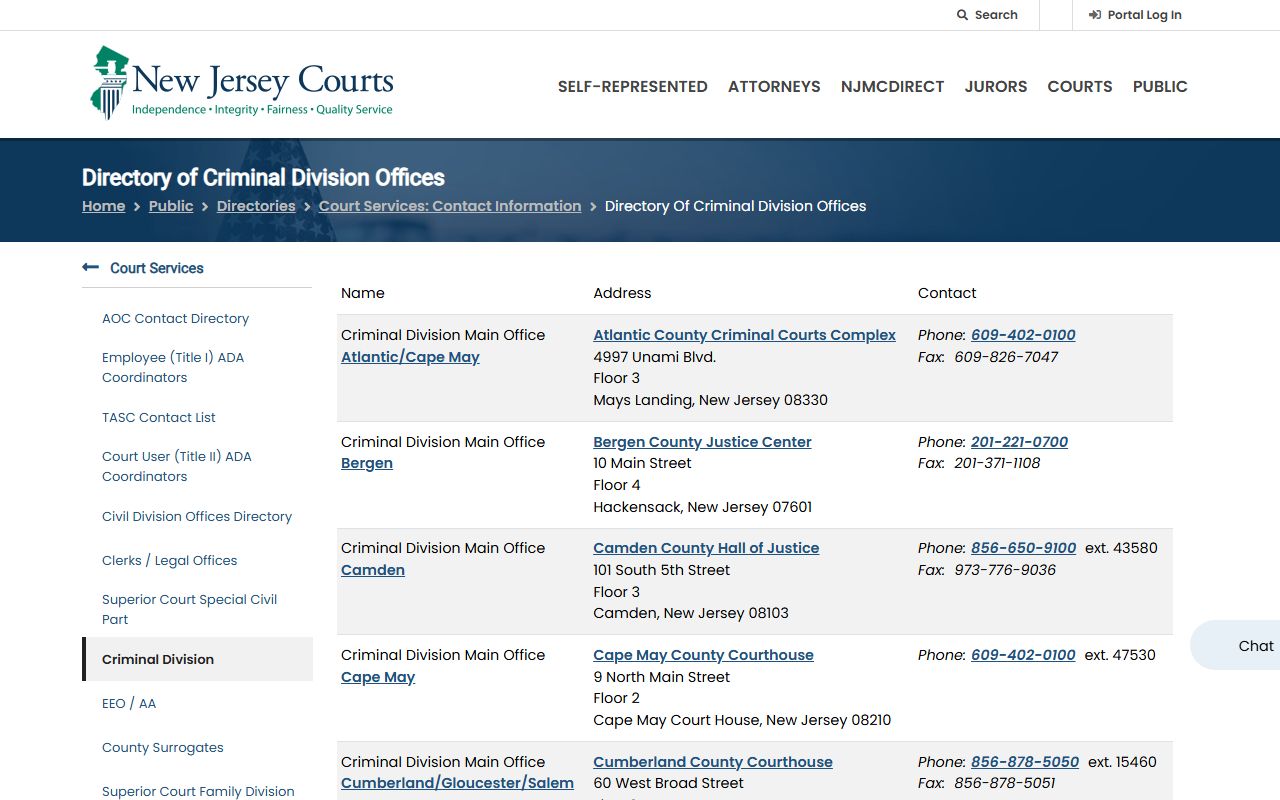Click 101 South 5th Street text
Image resolution: width=1280 pixels, height=800 pixels.
662,570
